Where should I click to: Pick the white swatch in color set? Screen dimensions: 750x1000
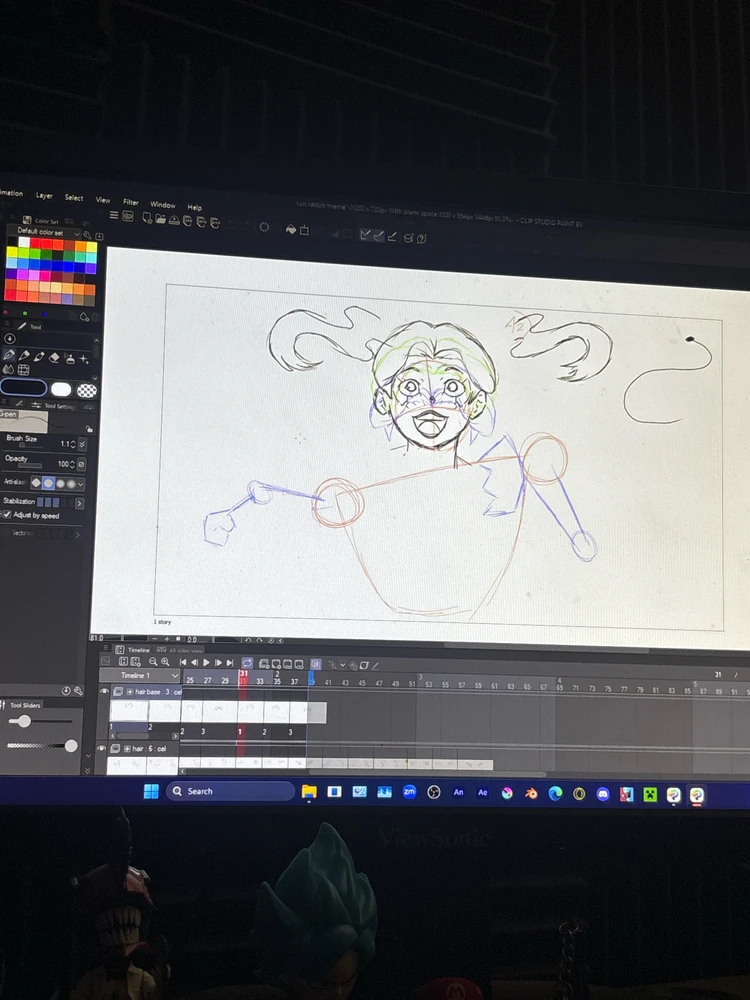[24, 242]
